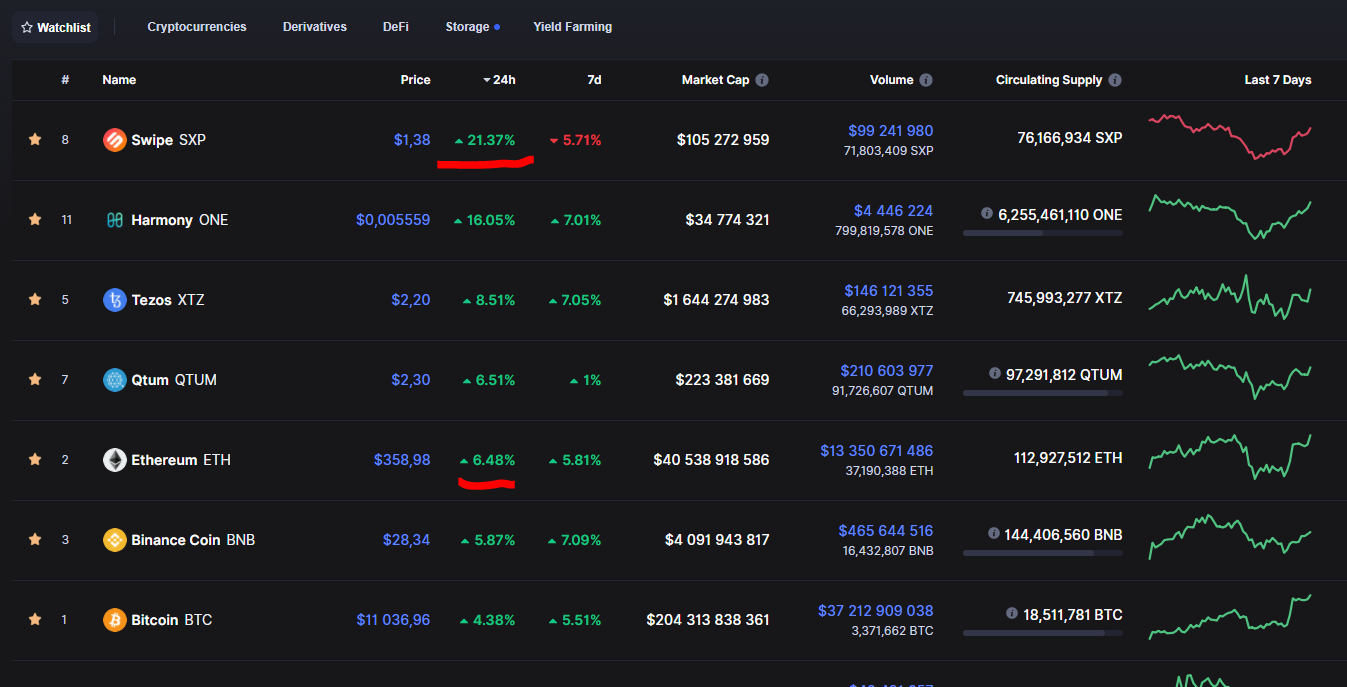Switch to Cryptocurrencies tab
The image size is (1347, 687).
197,27
